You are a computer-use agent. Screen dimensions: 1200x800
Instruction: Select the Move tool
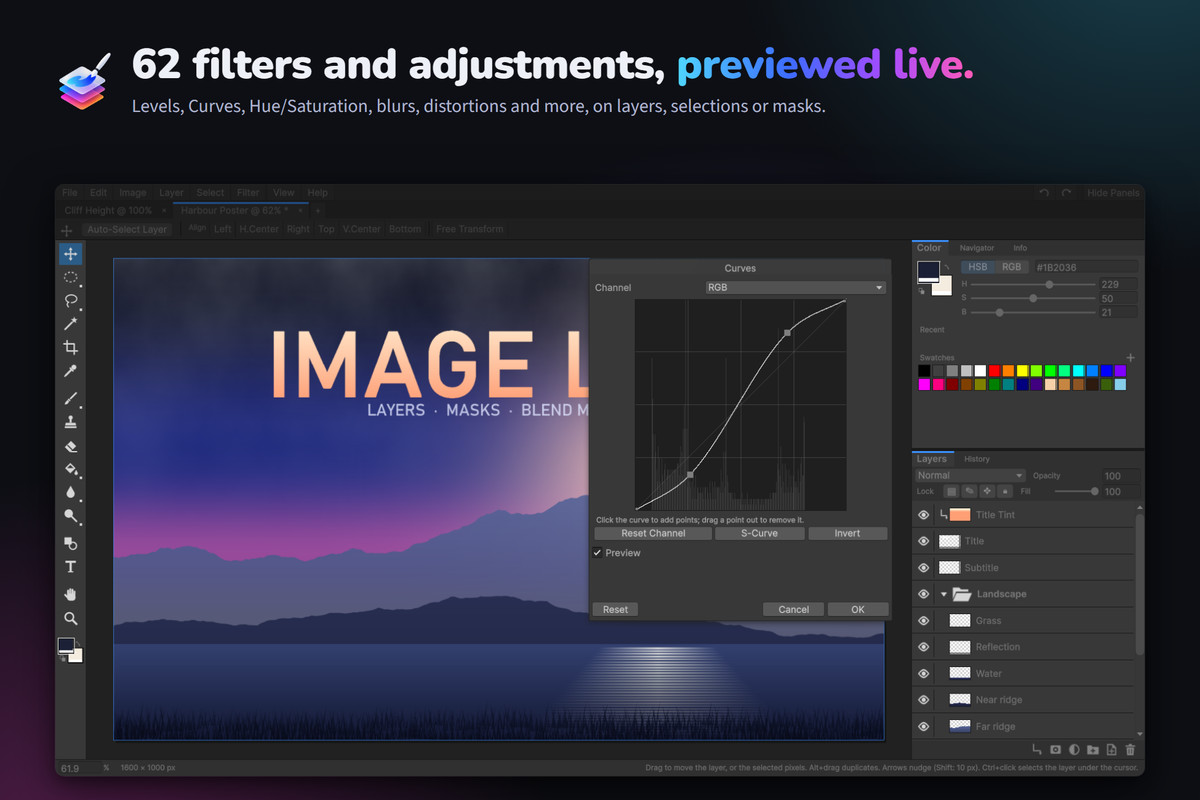[71, 254]
